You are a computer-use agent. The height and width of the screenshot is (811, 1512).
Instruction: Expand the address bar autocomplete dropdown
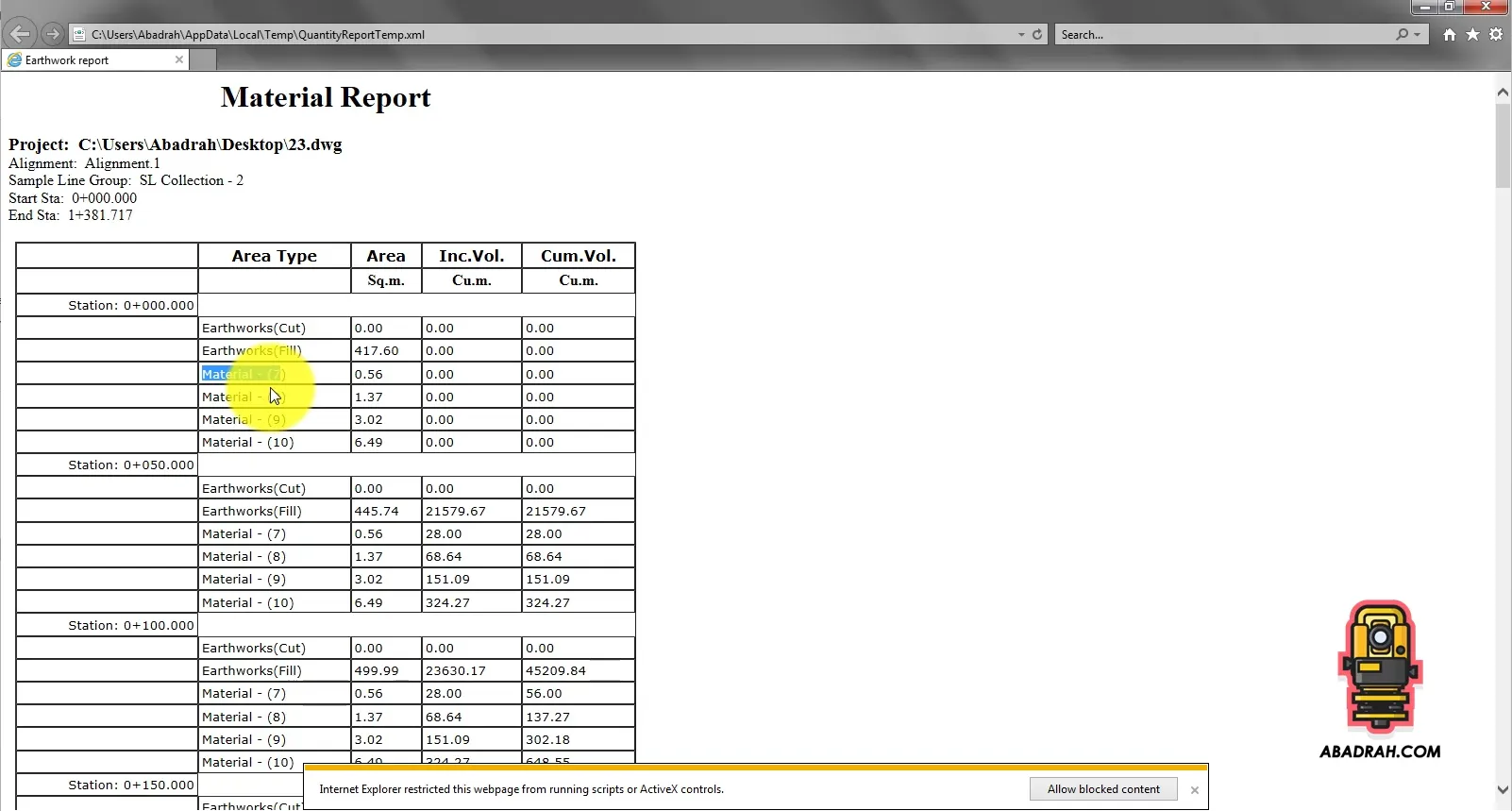[1021, 35]
